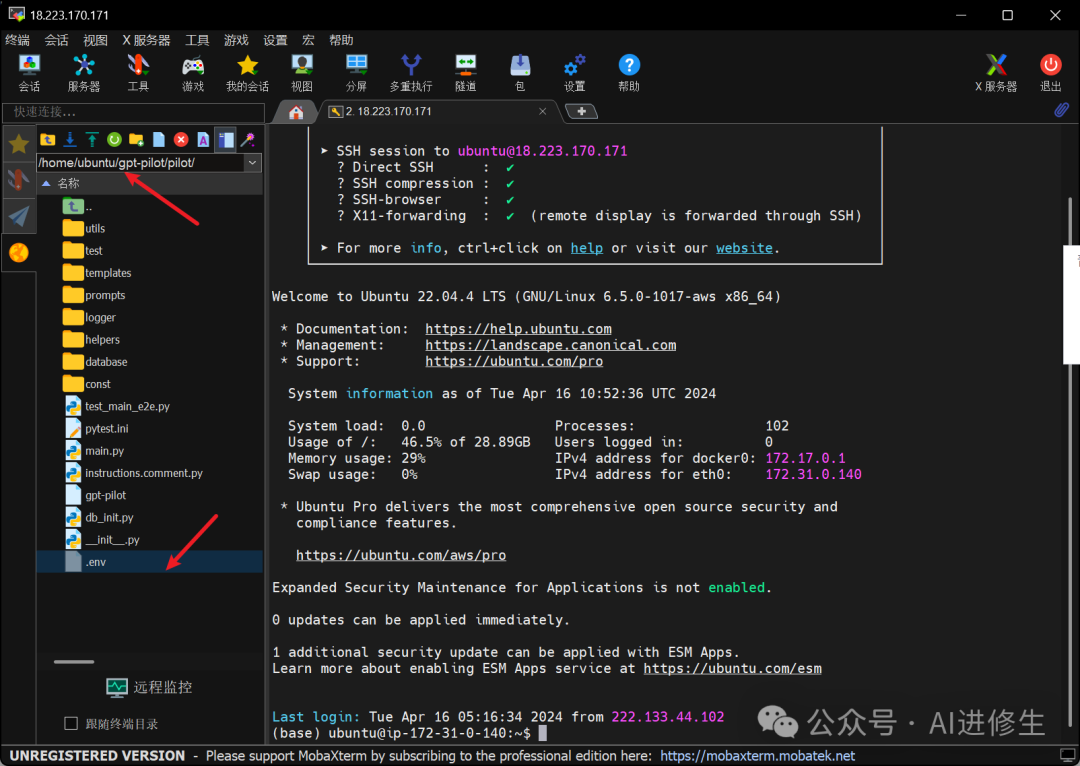Click the mobaxterm.mobatek.net link

point(758,756)
